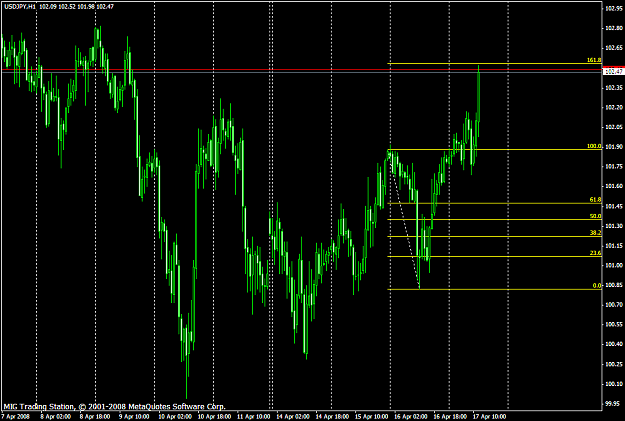
Task: Click the 102.05 price scale label
Action: [614, 127]
